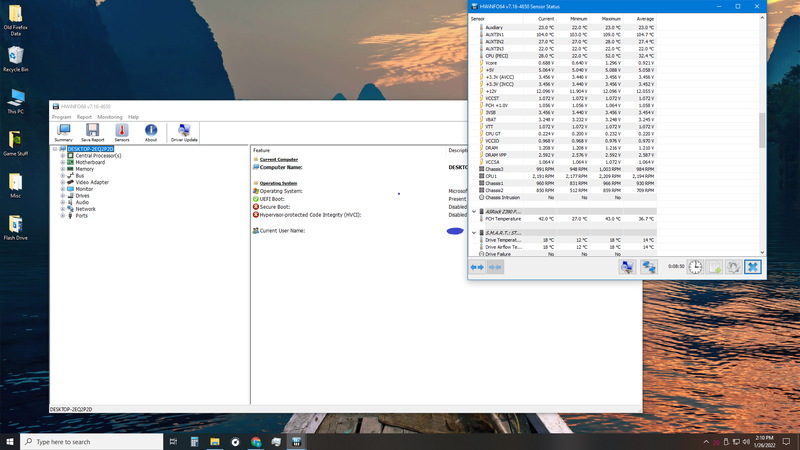Viewport: 800px width, 450px height.
Task: Select Audio in the hardware tree
Action: [82, 202]
